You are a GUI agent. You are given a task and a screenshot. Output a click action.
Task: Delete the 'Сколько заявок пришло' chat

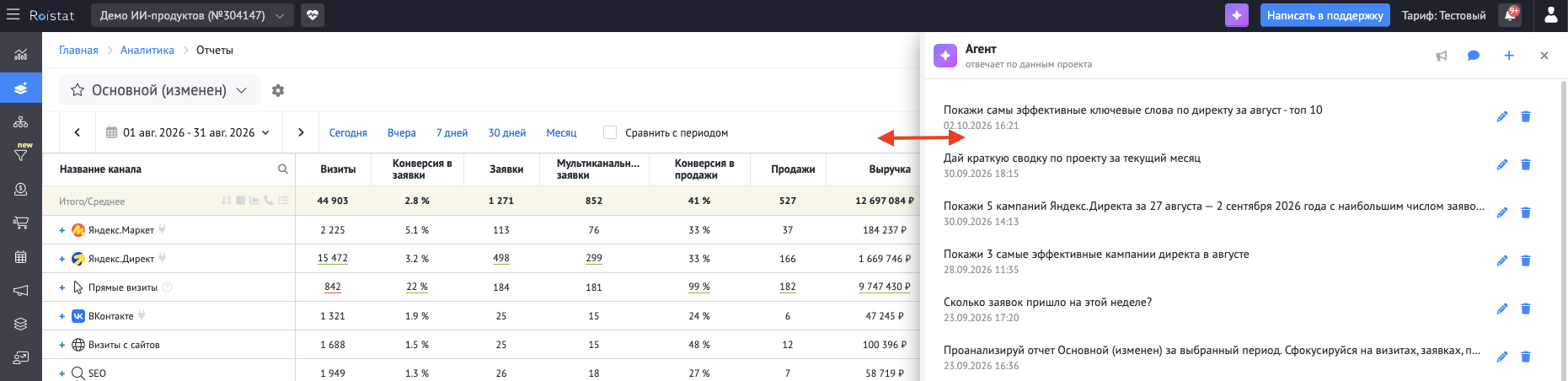click(x=1526, y=309)
